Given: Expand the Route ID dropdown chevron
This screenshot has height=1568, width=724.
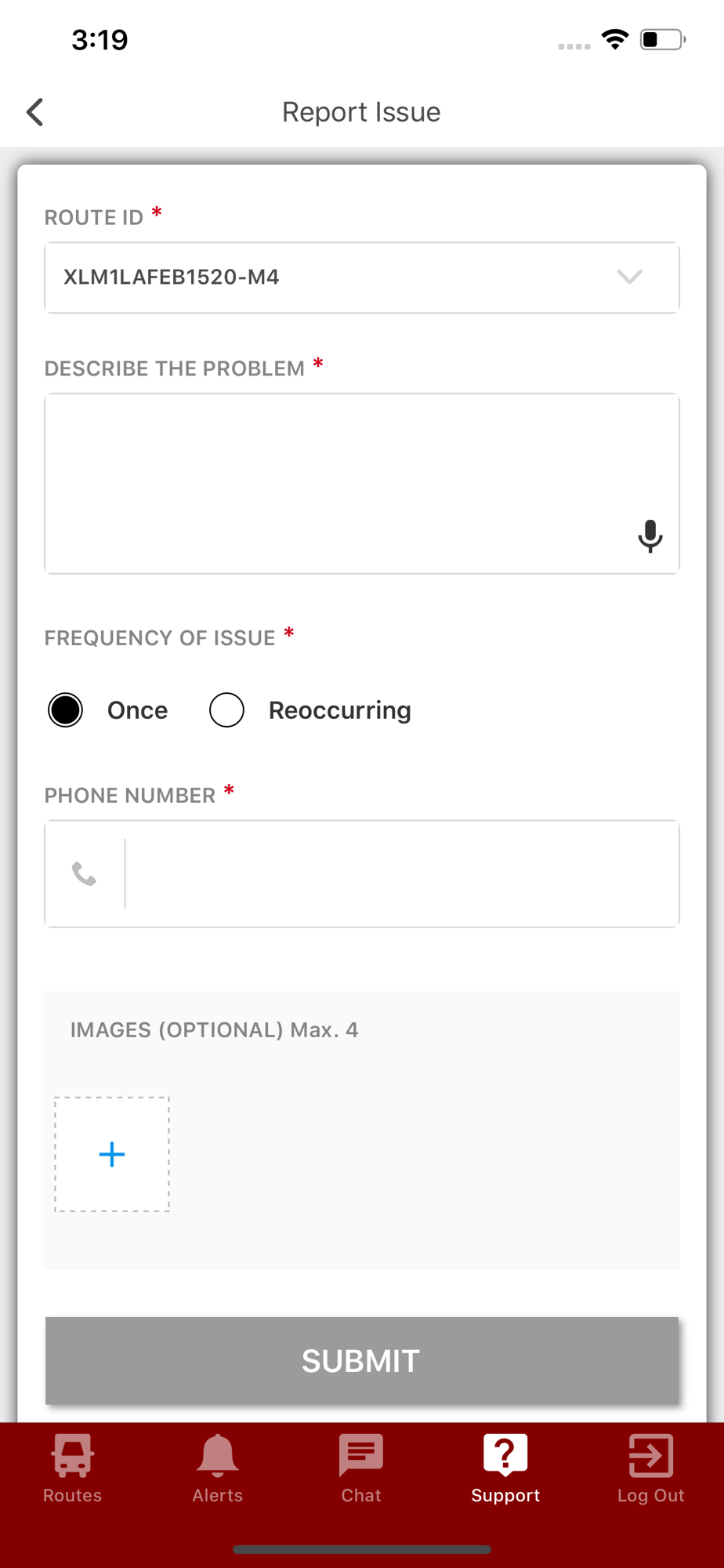Looking at the screenshot, I should pyautogui.click(x=629, y=277).
